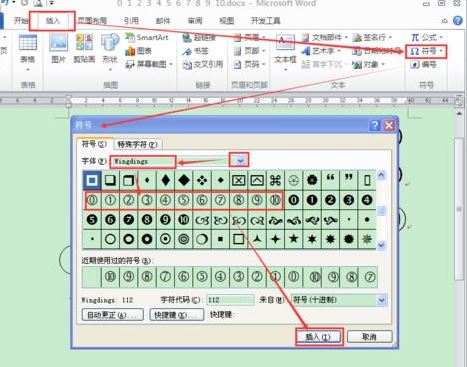Screen dimensions: 467x367
Task: Insert a 交叉引用 (Cross-reference)
Action: coord(203,64)
